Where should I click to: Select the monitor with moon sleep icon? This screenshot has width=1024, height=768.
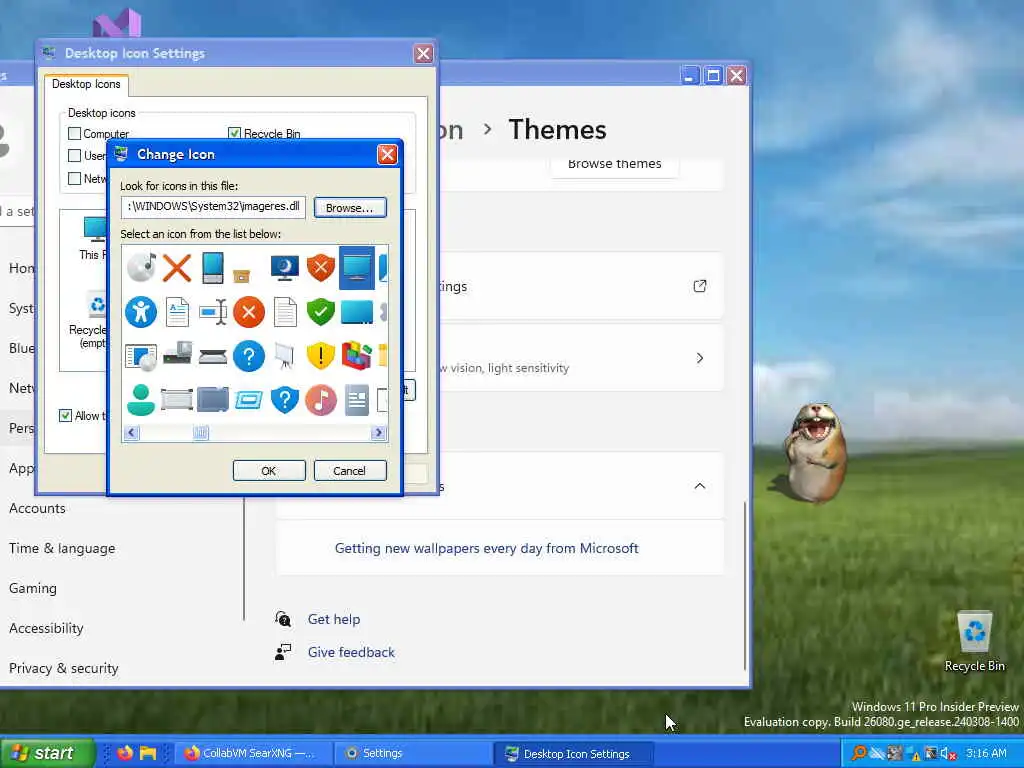(x=285, y=268)
